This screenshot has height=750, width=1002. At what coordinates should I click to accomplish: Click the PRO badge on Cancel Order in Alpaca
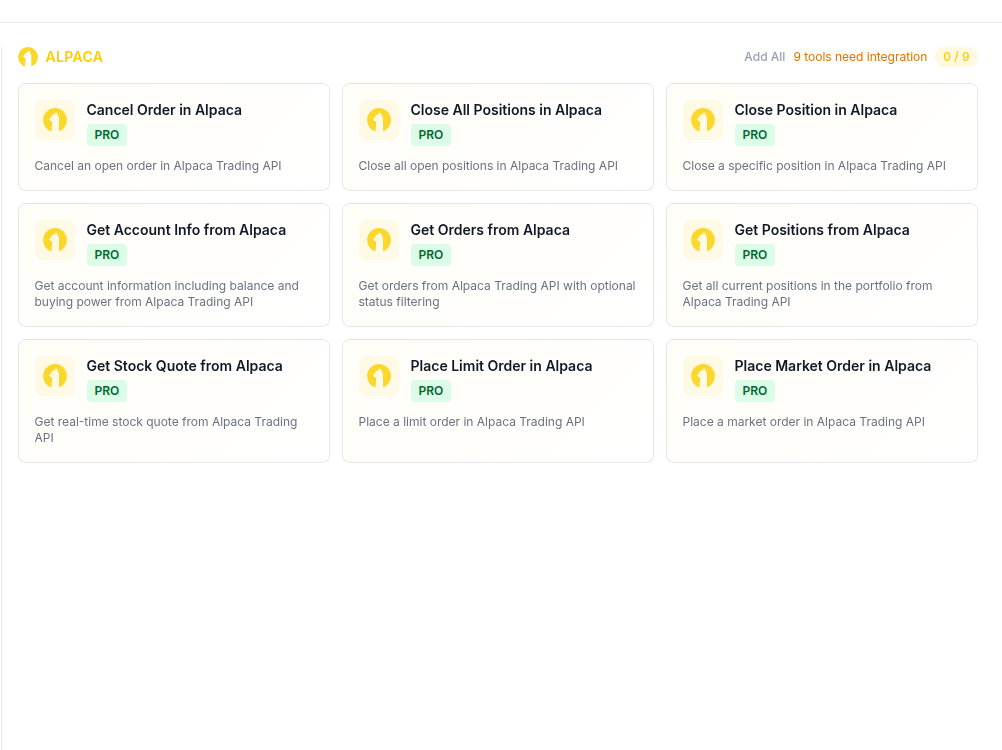point(107,134)
